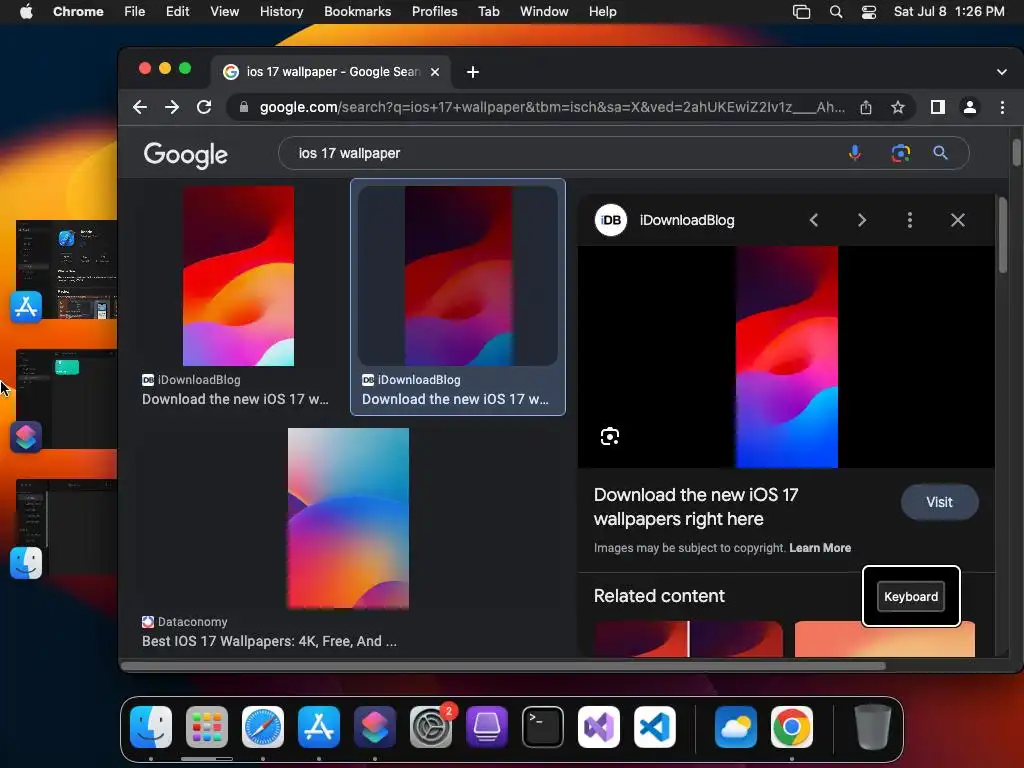1024x768 pixels.
Task: Open System Settings from the Dock
Action: pos(431,727)
